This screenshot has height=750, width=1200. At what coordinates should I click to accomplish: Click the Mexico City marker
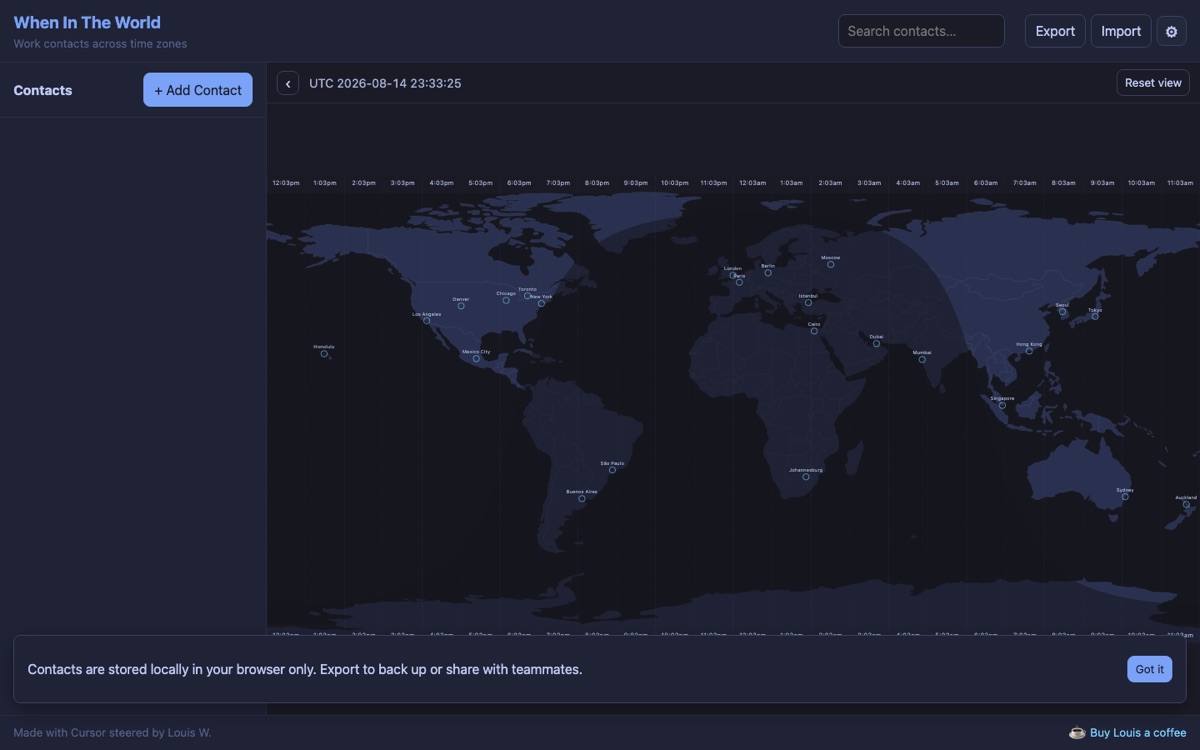[x=476, y=358]
